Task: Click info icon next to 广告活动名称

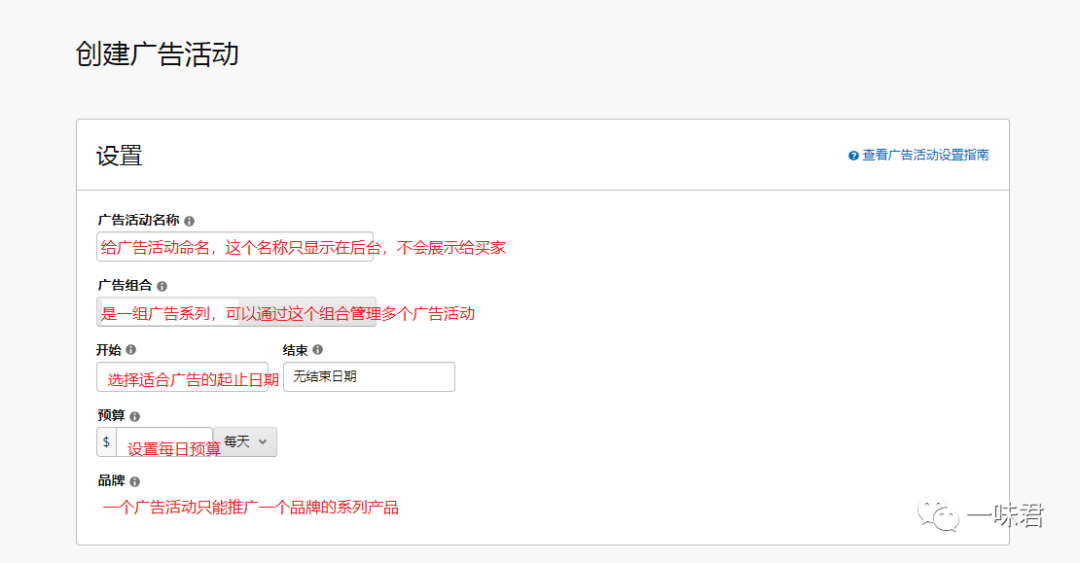Action: click(x=189, y=221)
